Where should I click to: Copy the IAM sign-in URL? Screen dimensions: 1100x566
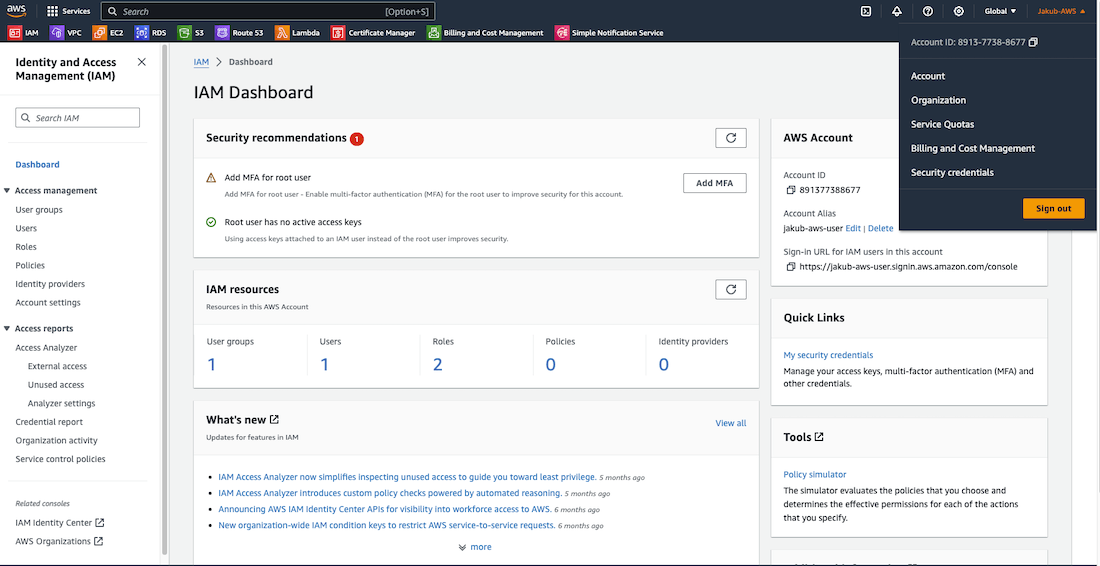point(791,267)
